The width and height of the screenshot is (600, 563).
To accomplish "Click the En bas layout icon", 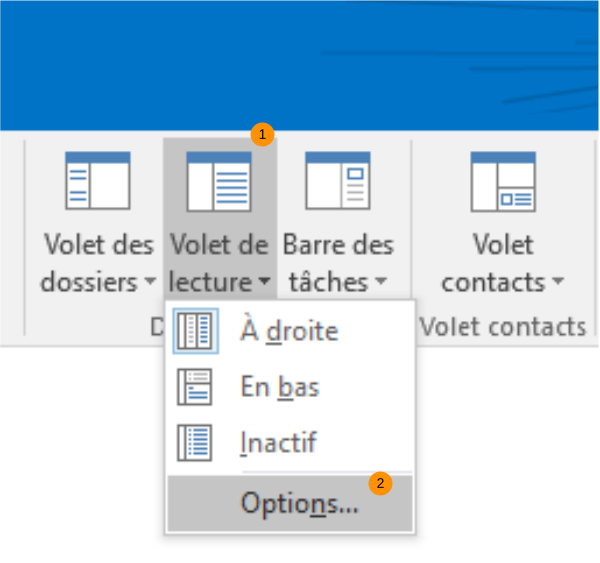I will click(195, 387).
